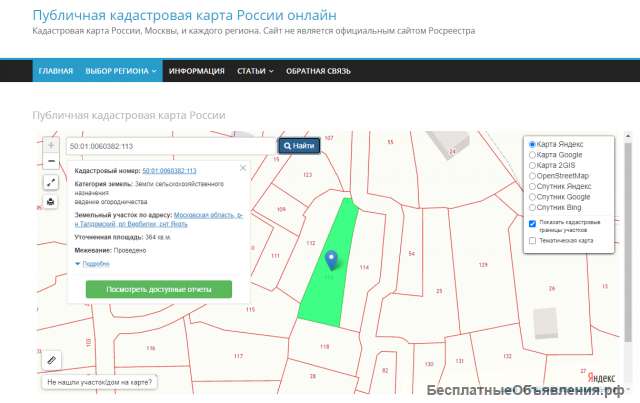Click Не нашли участок/дом на карте button
Image resolution: width=640 pixels, height=403 pixels.
(x=100, y=382)
